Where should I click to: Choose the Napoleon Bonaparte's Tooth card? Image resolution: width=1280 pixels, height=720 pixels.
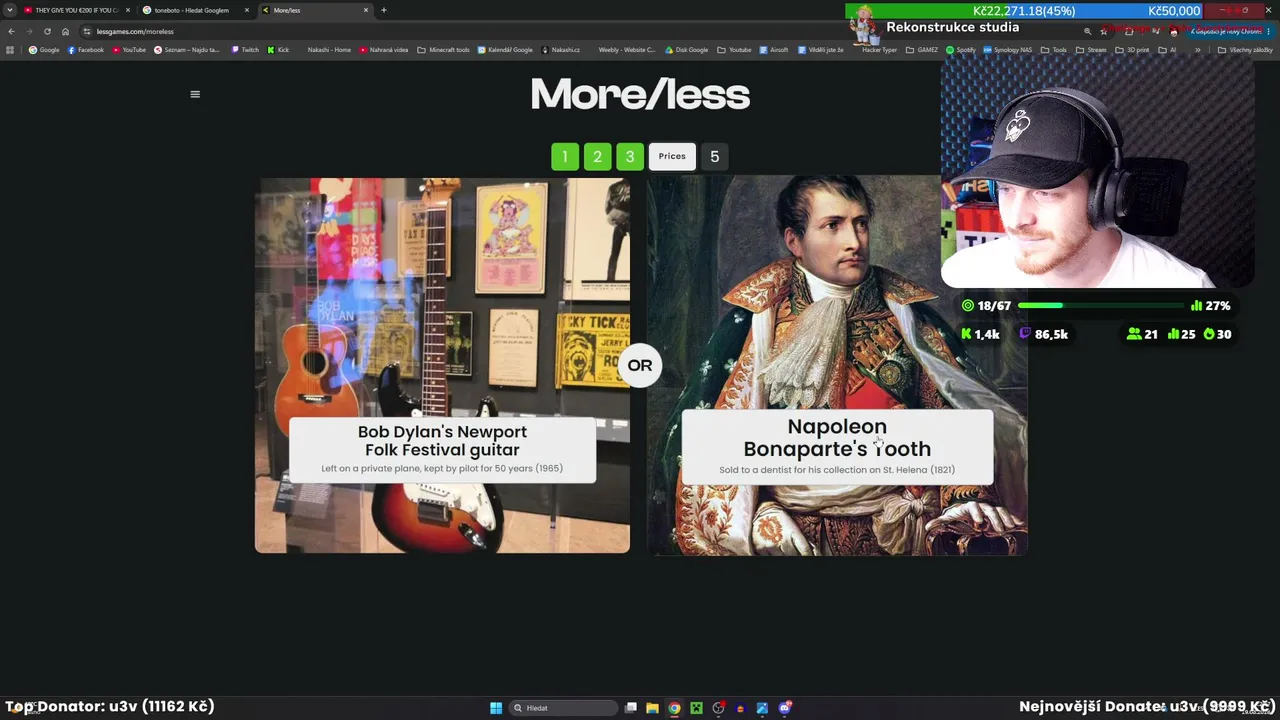837,365
